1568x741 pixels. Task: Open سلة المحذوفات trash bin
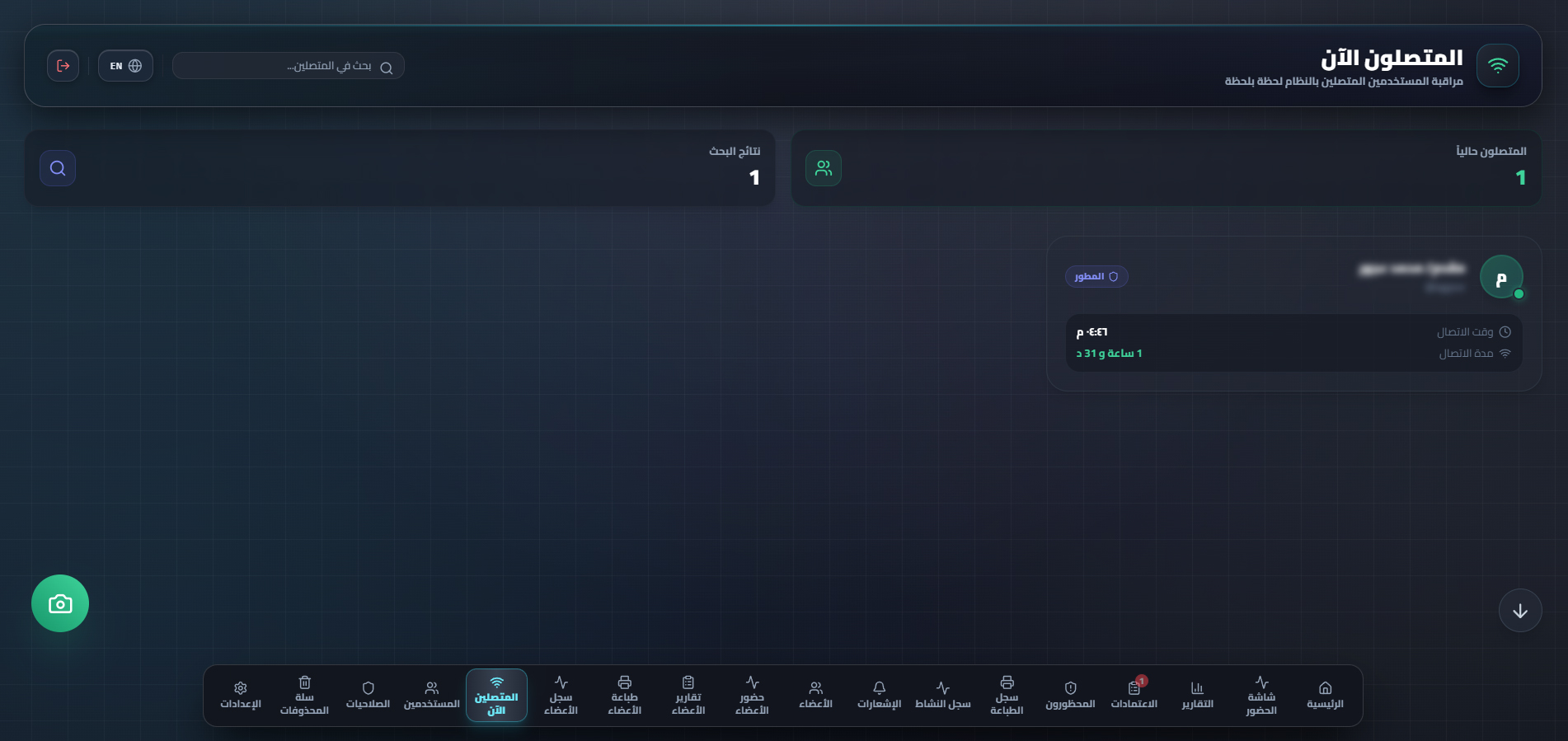304,696
